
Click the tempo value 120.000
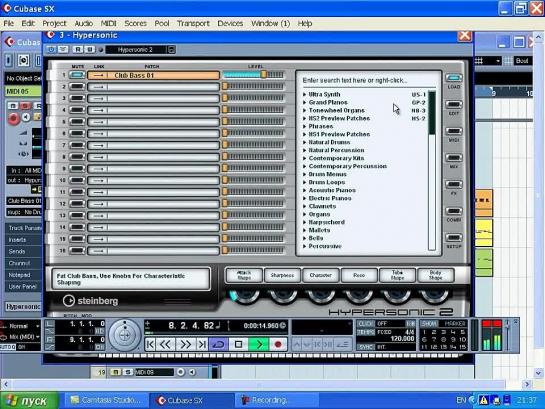(402, 338)
